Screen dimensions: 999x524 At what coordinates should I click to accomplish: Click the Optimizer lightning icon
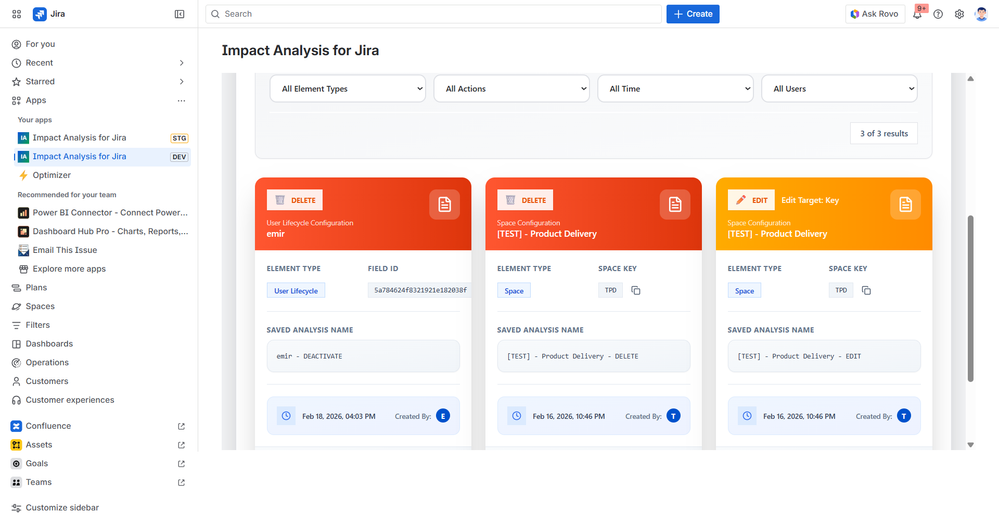24,175
